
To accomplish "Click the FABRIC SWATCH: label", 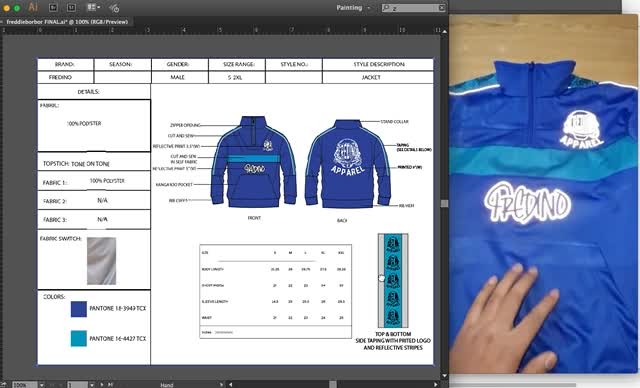I will (60, 238).
